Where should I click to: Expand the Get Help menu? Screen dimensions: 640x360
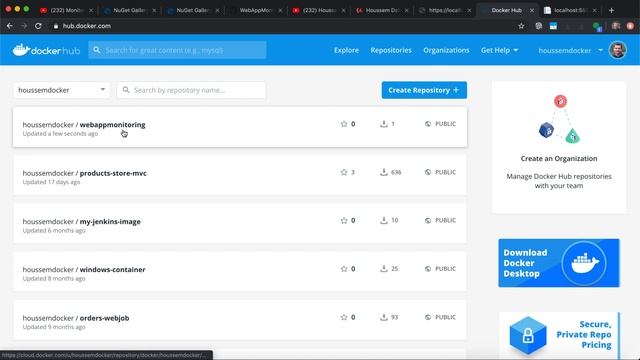click(x=499, y=50)
